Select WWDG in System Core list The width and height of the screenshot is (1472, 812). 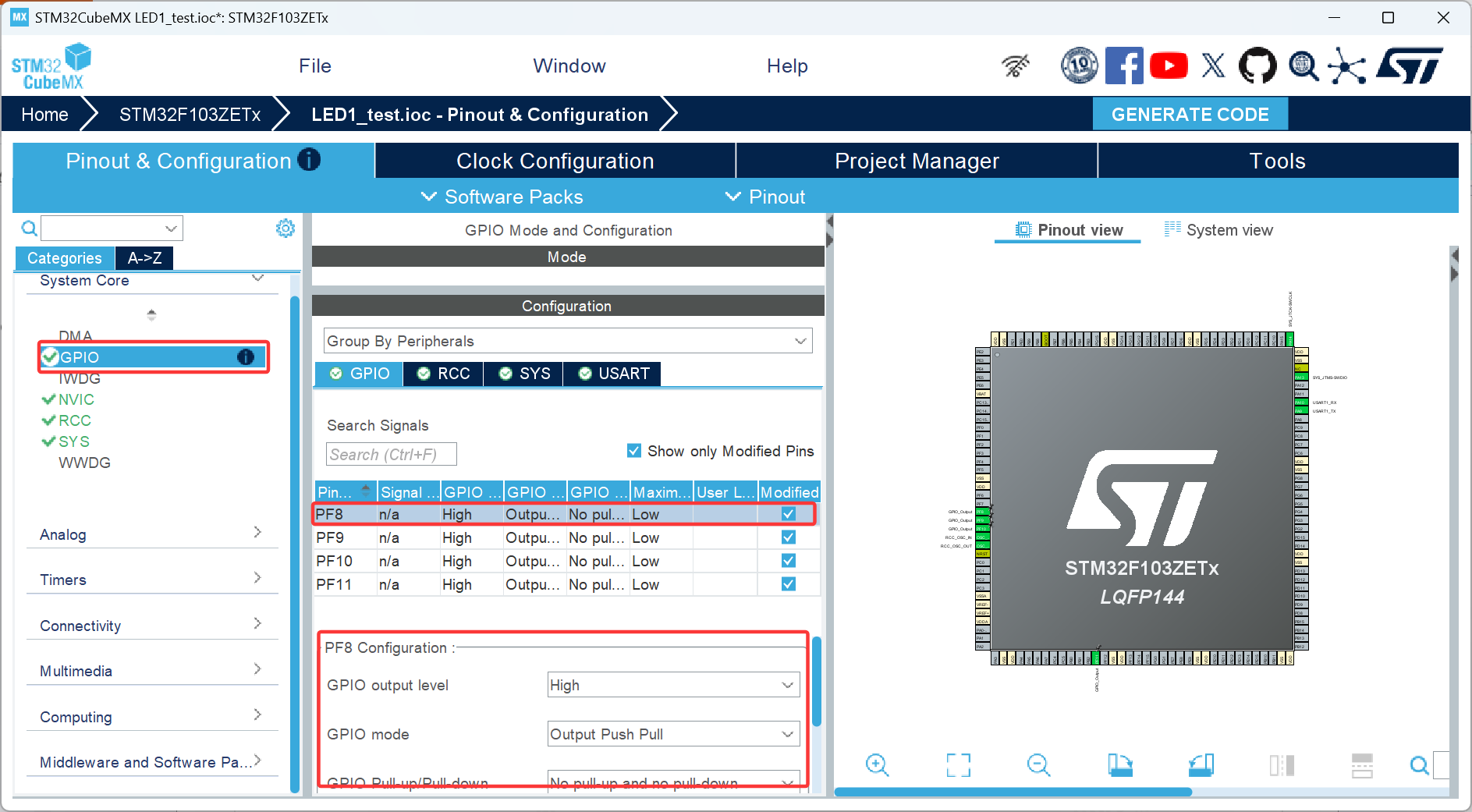point(84,463)
